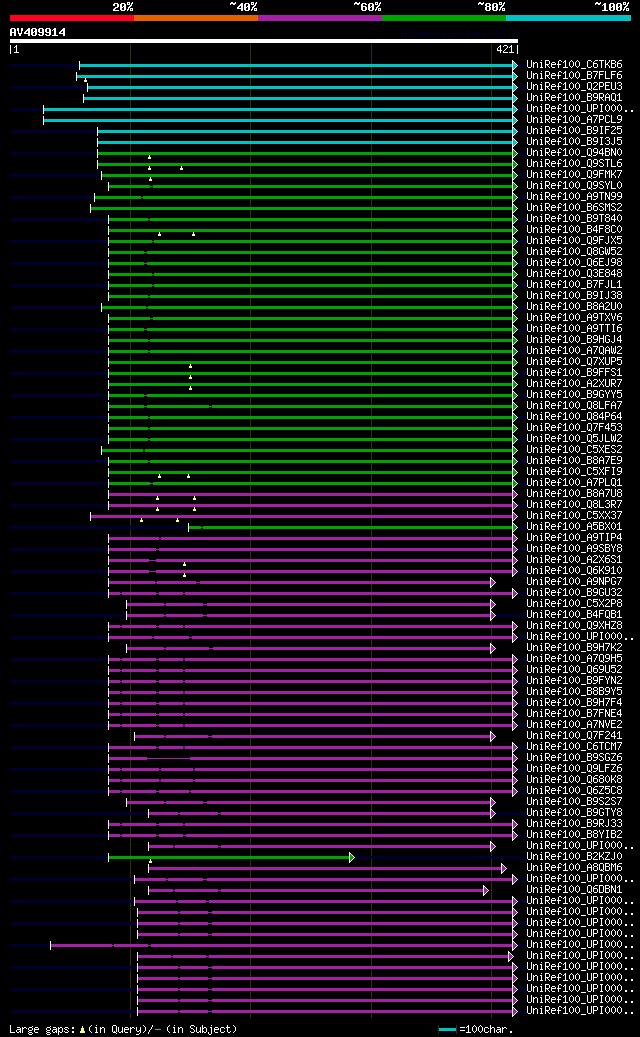This screenshot has width=640, height=1037.
Task: Click the hit label UniRef100_B9I3J5
Action: pyautogui.click(x=574, y=142)
